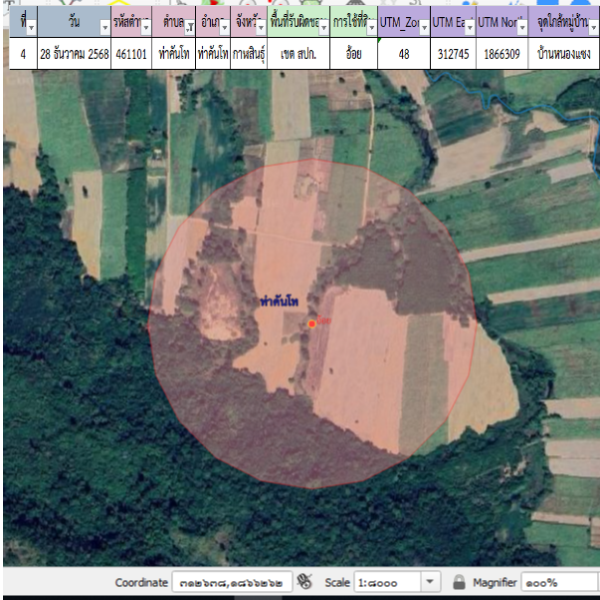Select the cell containing 28 ธันวาคม 2568

point(73,54)
